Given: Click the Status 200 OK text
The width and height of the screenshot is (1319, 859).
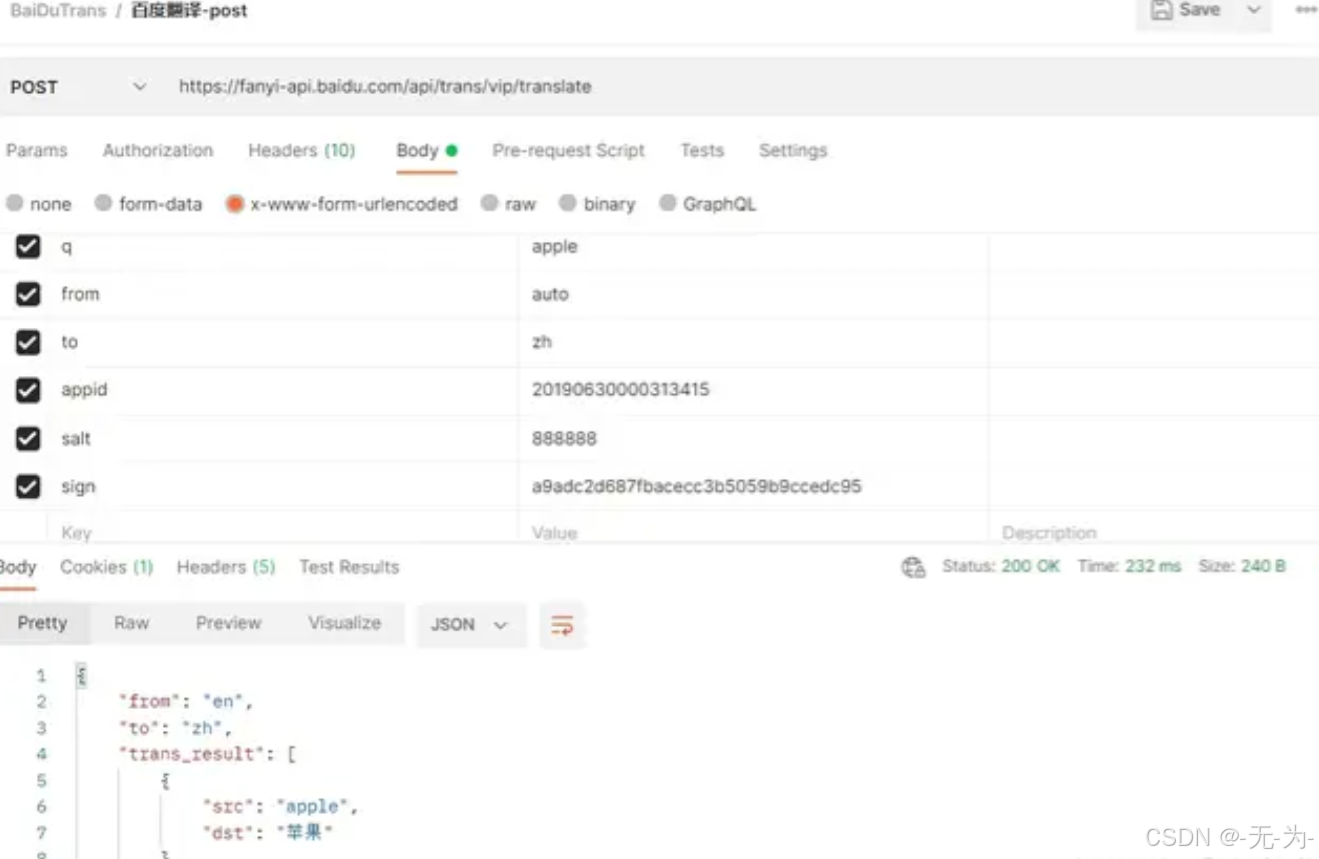Looking at the screenshot, I should pos(1001,566).
